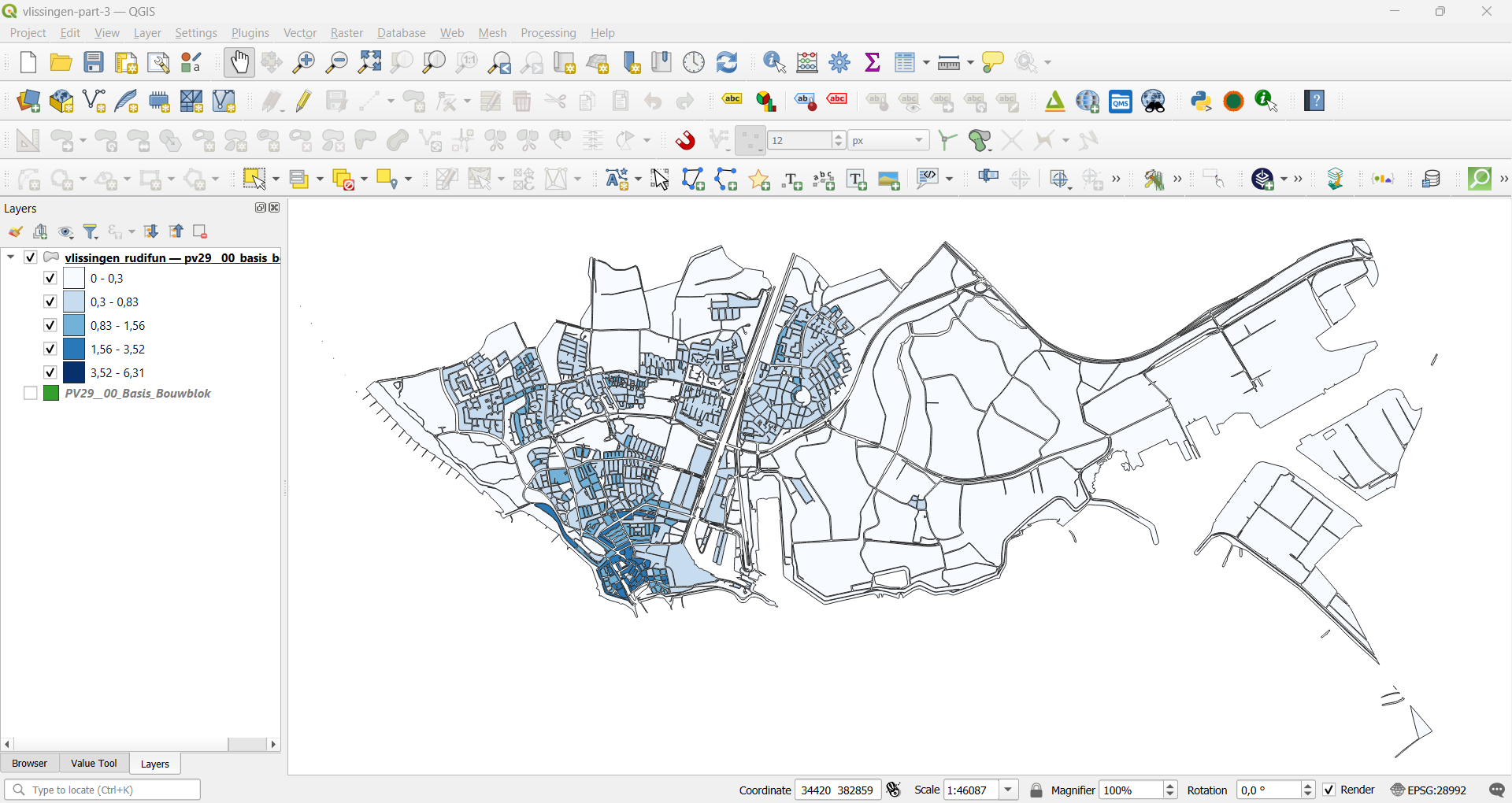
Task: Uncheck the 0,83 - 1,56 class checkbox
Action: pyautogui.click(x=50, y=325)
